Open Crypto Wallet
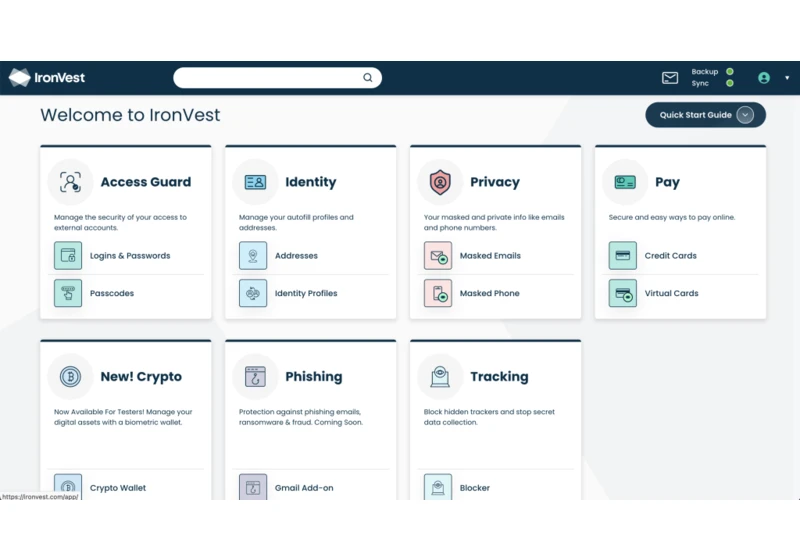Viewport: 800px width, 560px height. click(118, 488)
